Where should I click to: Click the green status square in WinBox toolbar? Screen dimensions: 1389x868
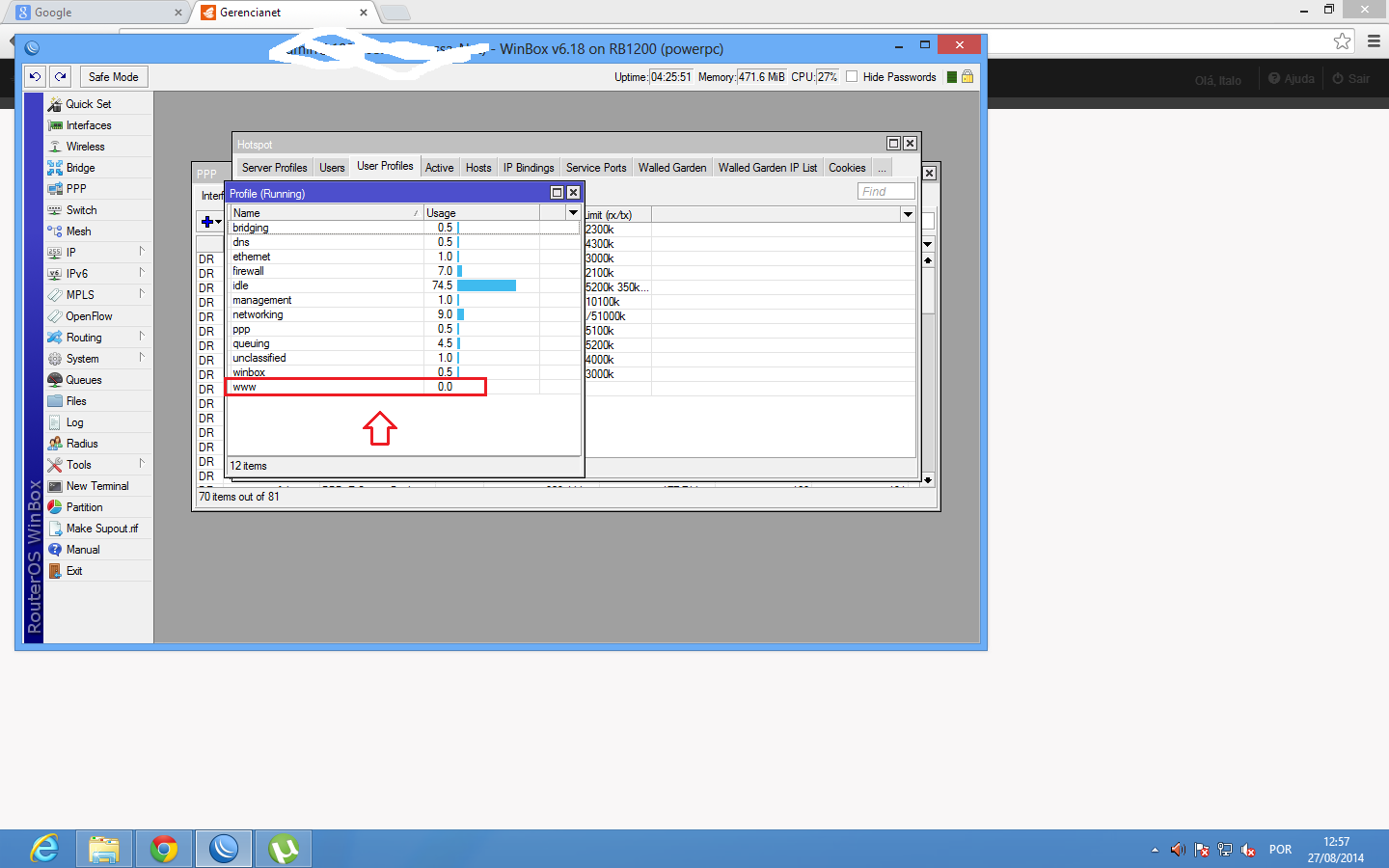[x=952, y=77]
